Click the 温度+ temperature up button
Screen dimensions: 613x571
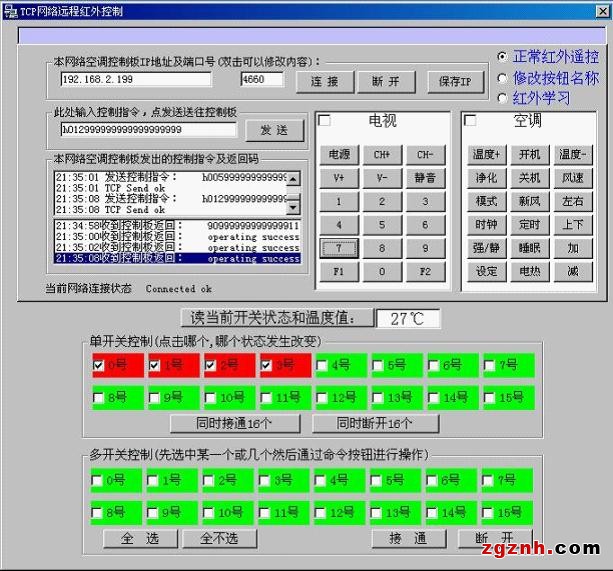coord(487,155)
